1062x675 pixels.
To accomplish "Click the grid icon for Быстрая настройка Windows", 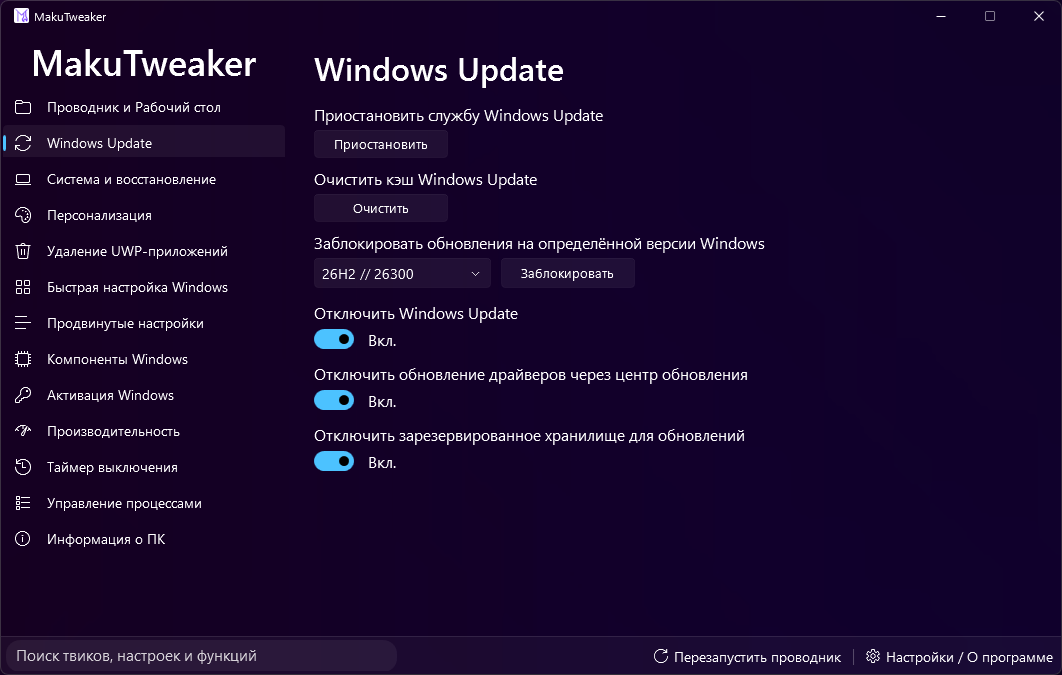I will pyautogui.click(x=23, y=287).
